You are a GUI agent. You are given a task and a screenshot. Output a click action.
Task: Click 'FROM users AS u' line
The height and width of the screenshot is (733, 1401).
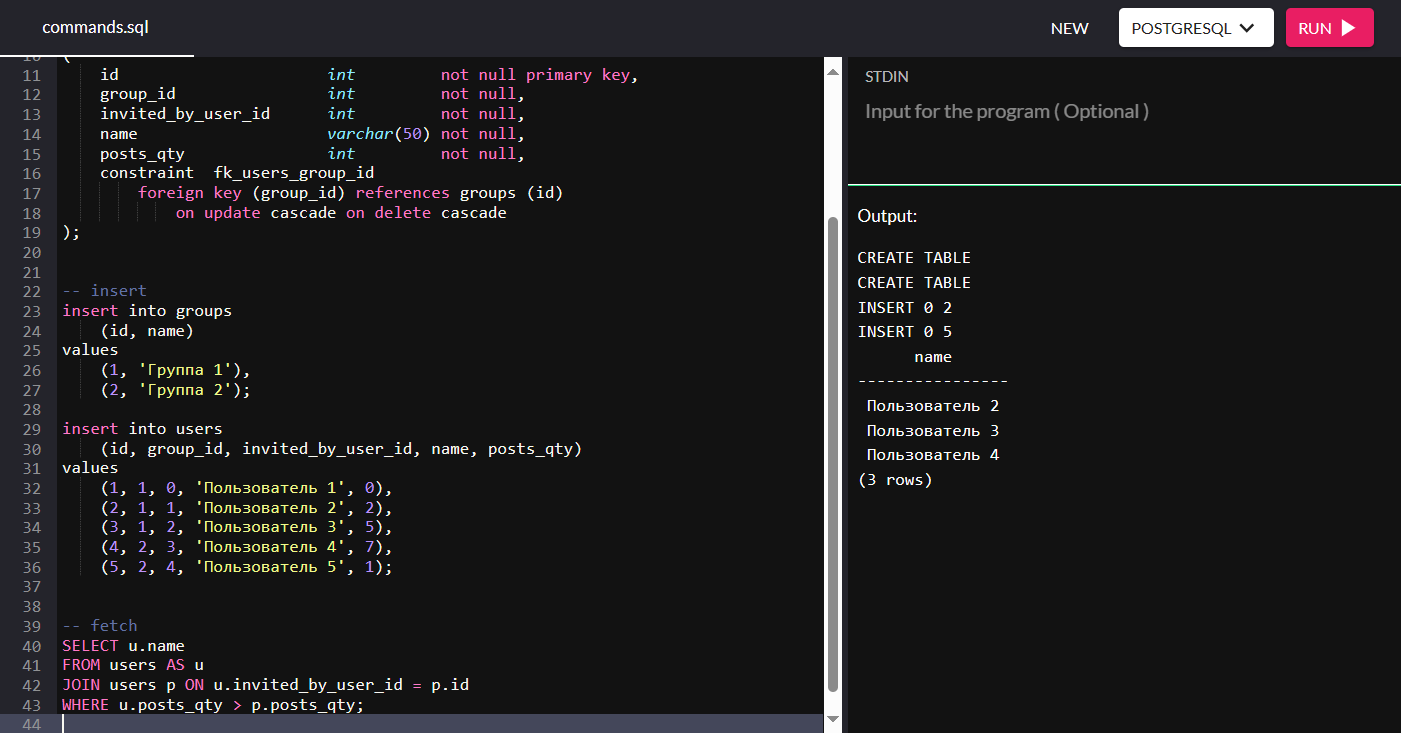point(133,665)
